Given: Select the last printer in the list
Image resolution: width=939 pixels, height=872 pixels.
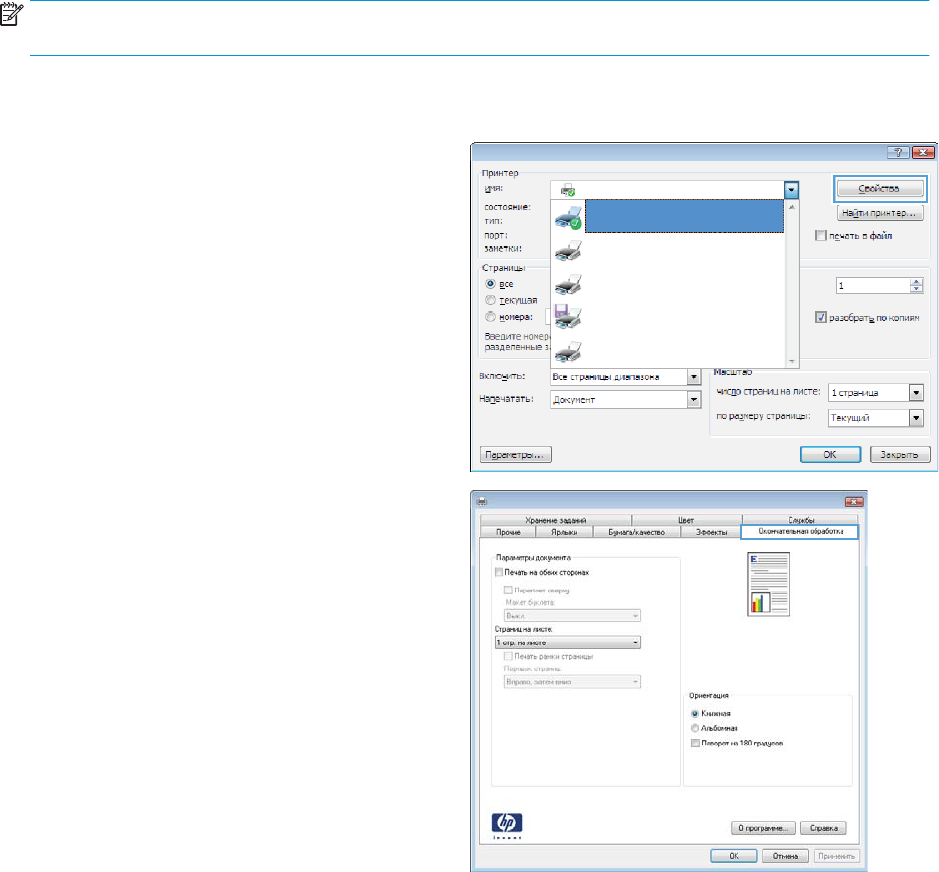Looking at the screenshot, I should pyautogui.click(x=568, y=352).
